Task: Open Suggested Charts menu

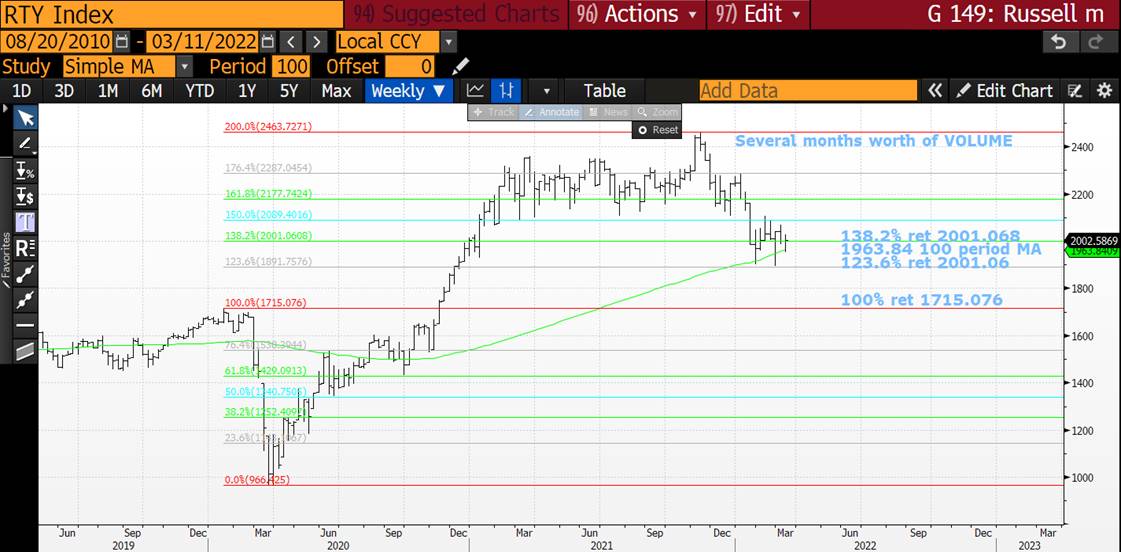Action: point(455,14)
